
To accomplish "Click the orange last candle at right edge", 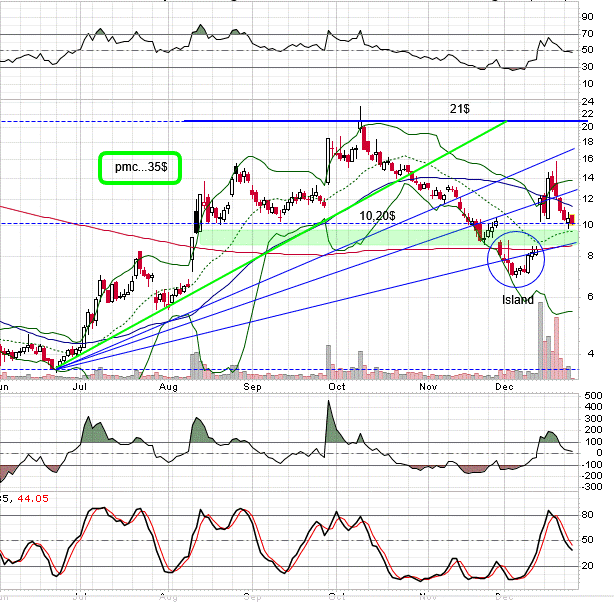I will click(572, 218).
